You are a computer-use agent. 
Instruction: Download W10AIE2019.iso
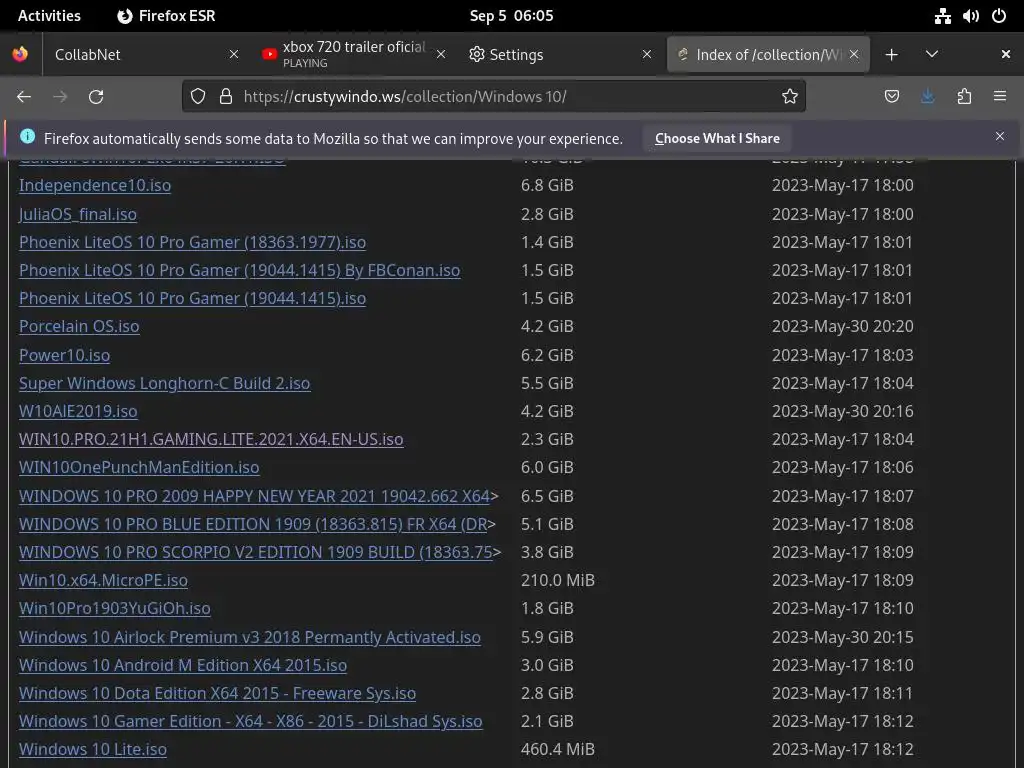(78, 411)
